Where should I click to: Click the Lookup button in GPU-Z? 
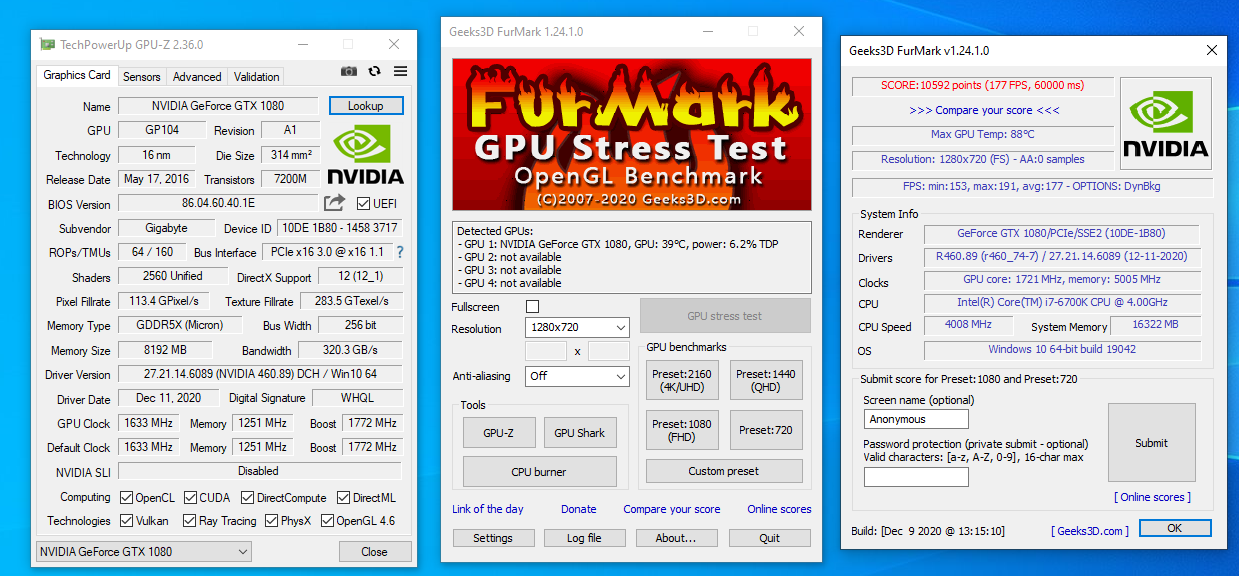[365, 105]
